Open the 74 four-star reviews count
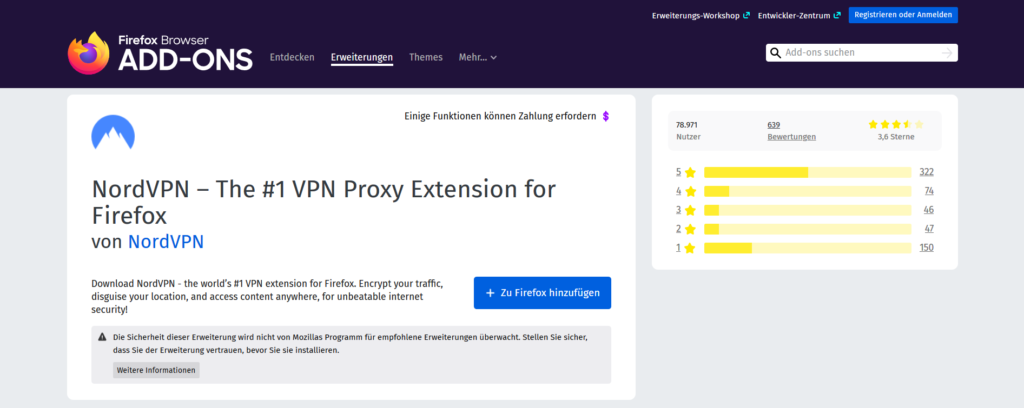 click(929, 191)
